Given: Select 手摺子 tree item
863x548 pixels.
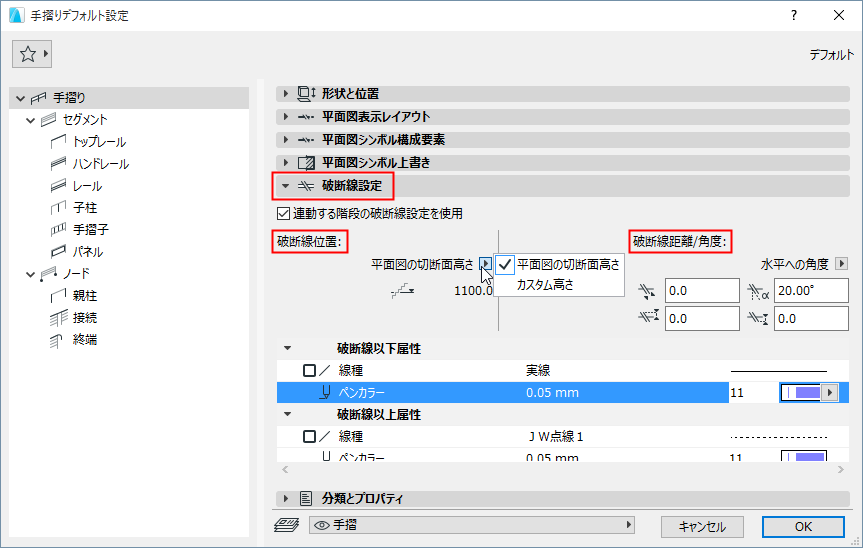Looking at the screenshot, I should [90, 229].
